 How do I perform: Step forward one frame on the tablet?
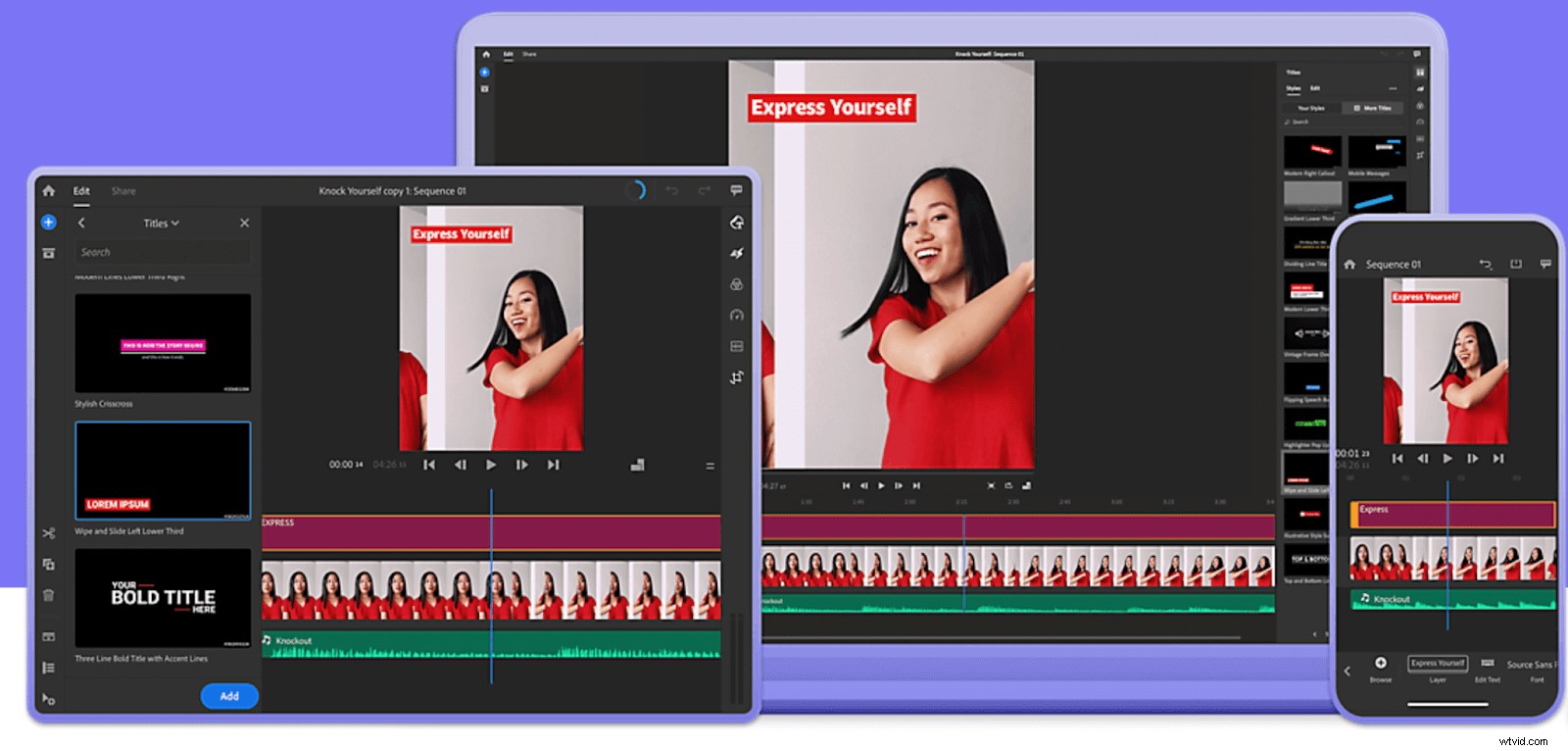522,465
